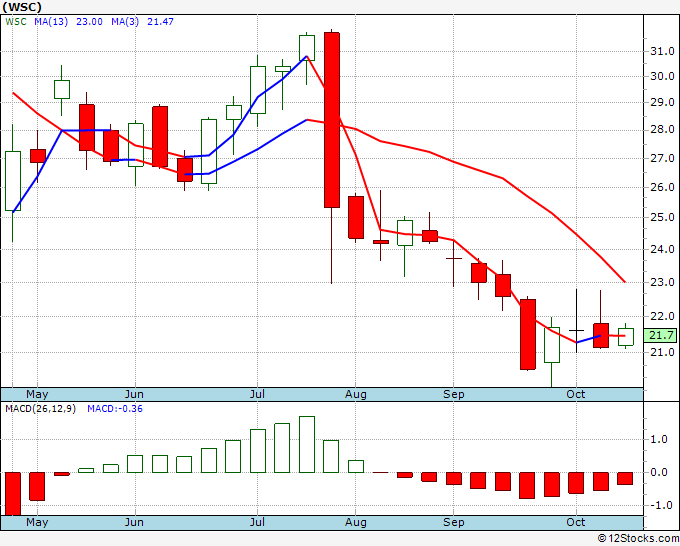Click the 30.0 price axis label

point(662,76)
